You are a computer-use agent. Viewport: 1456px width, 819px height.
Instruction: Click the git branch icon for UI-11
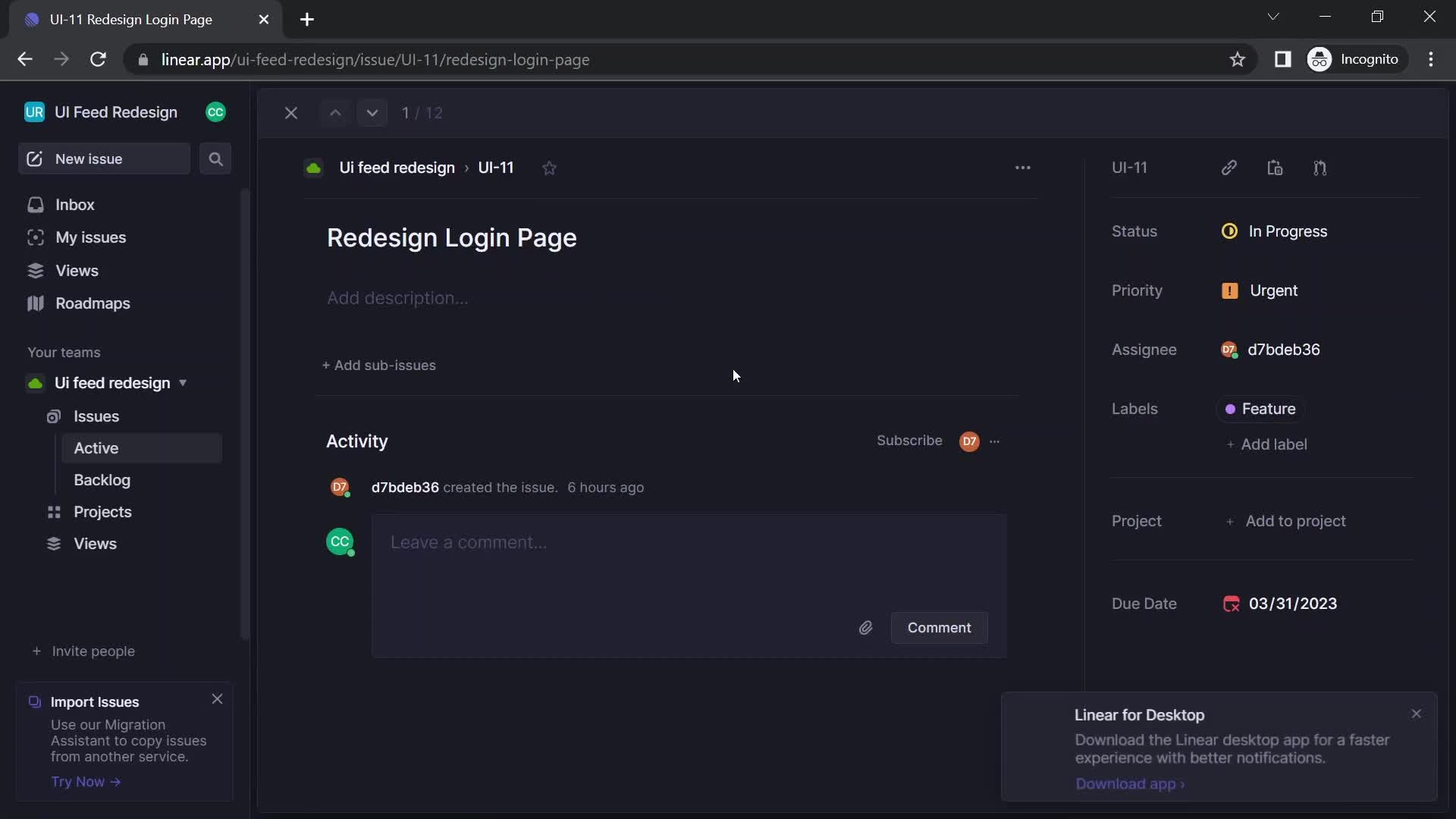click(1320, 168)
